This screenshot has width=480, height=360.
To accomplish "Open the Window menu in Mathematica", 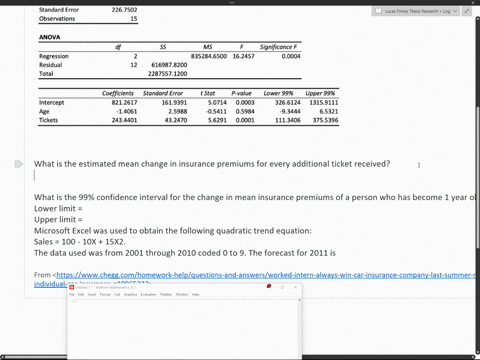I will point(182,294).
